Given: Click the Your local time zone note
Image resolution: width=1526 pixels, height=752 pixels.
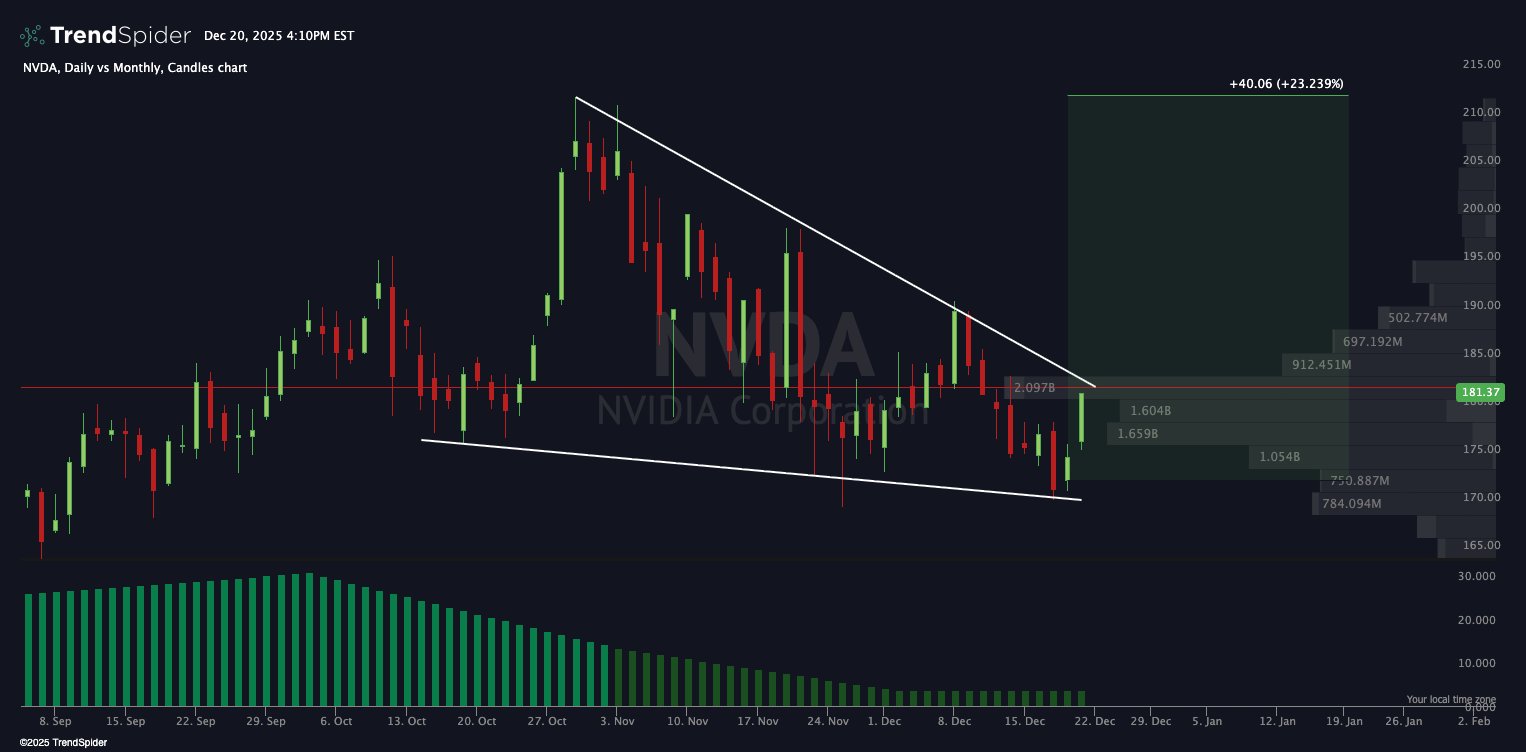Looking at the screenshot, I should [x=1451, y=700].
